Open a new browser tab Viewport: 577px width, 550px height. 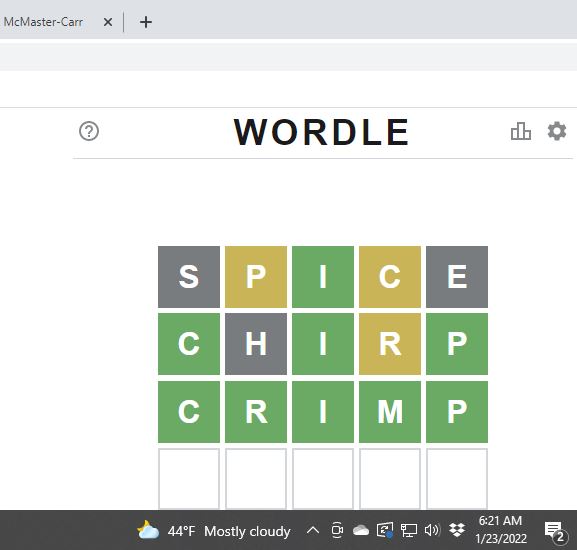(146, 22)
